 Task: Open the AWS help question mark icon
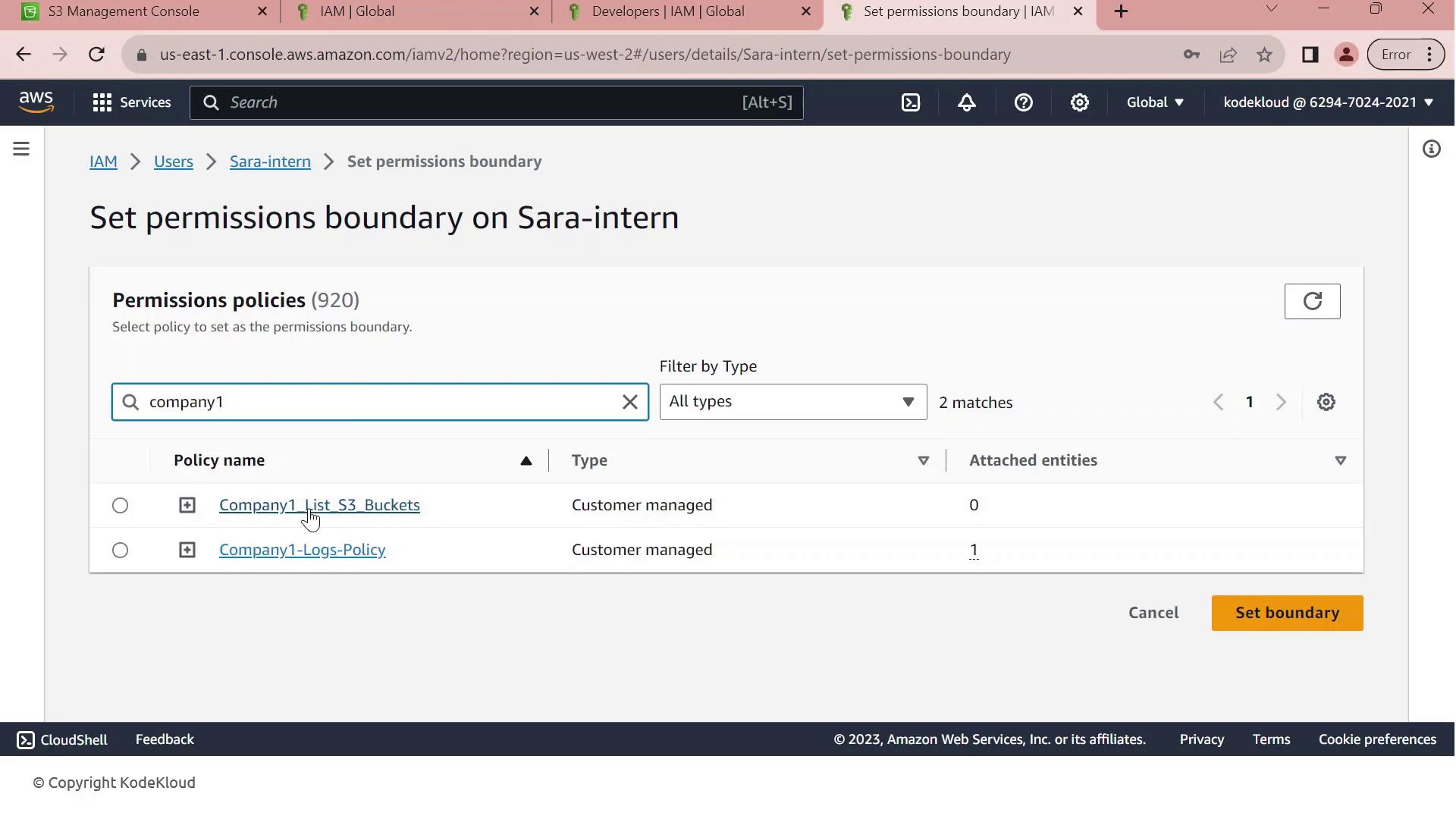click(1023, 102)
